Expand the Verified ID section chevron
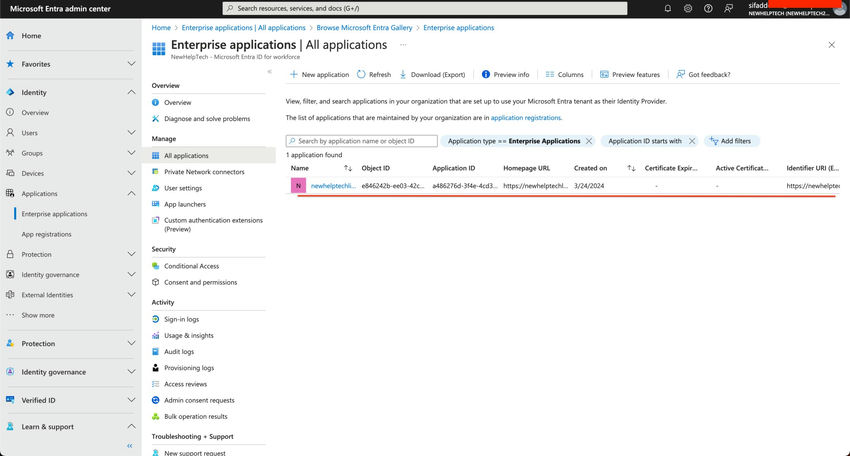This screenshot has height=456, width=850. point(131,400)
